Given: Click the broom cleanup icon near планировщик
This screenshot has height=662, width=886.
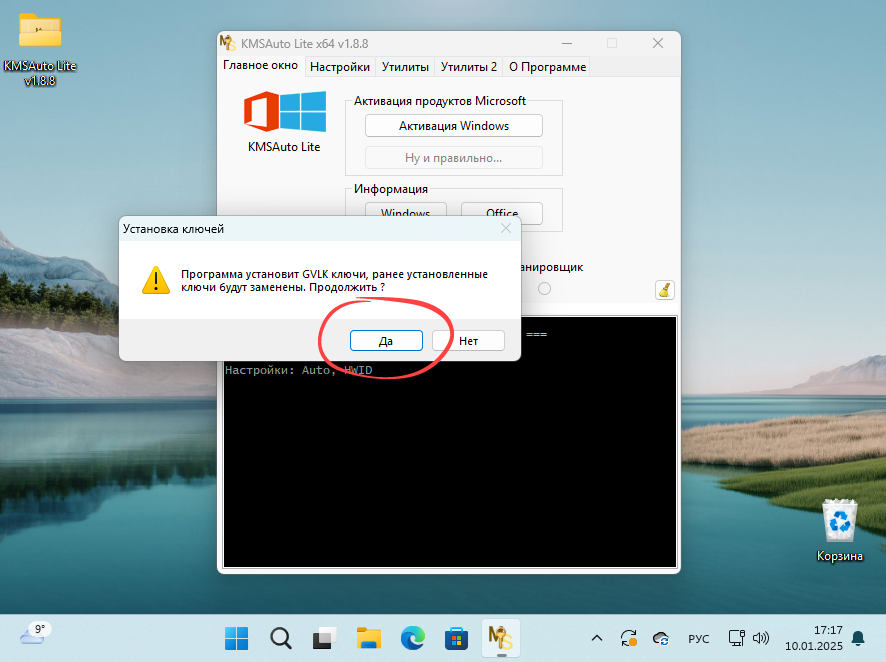Looking at the screenshot, I should [x=664, y=289].
